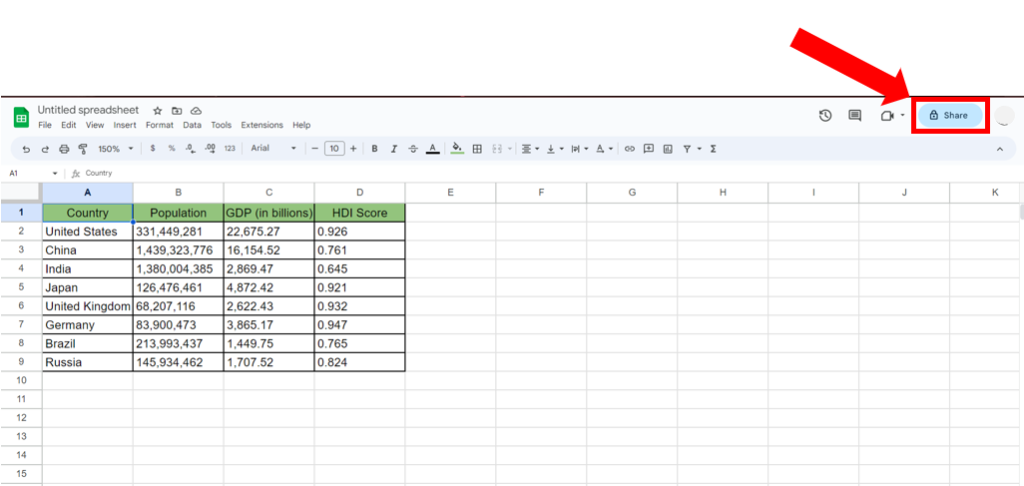
Task: Star the Untitled spreadsheet
Action: (158, 110)
